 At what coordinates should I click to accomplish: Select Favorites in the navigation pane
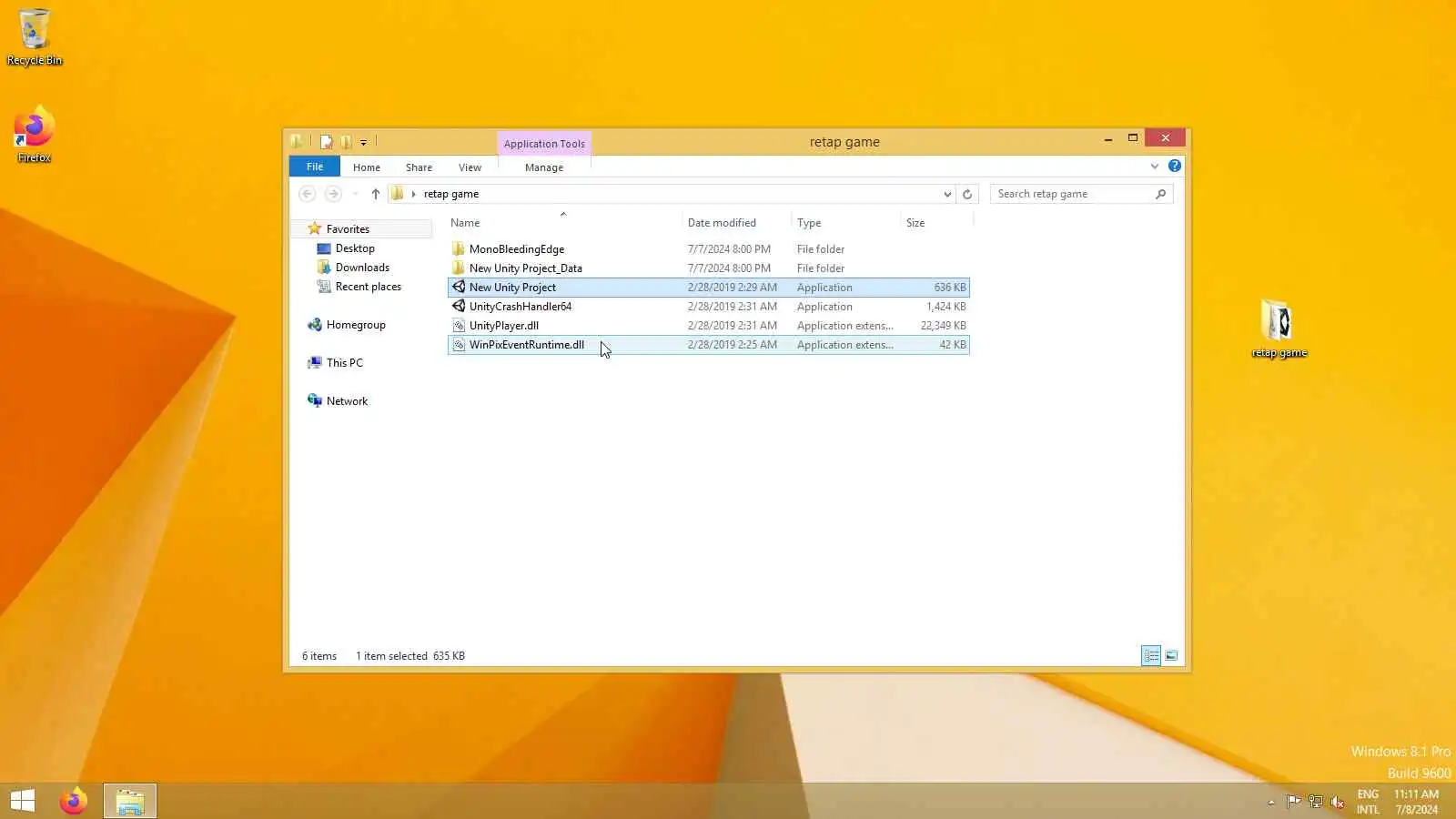pyautogui.click(x=348, y=229)
